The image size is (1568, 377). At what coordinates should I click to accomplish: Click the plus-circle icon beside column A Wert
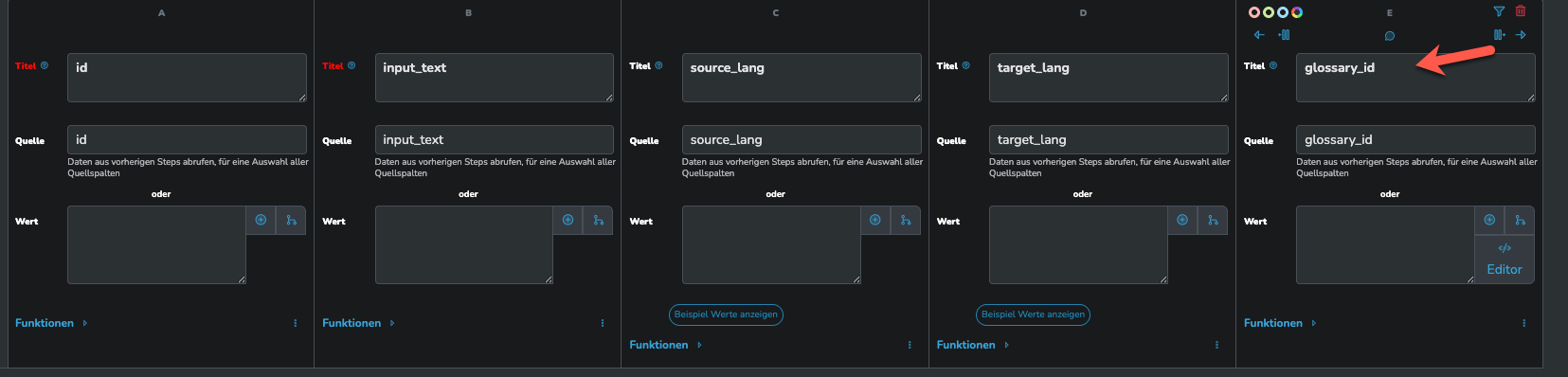[x=261, y=220]
